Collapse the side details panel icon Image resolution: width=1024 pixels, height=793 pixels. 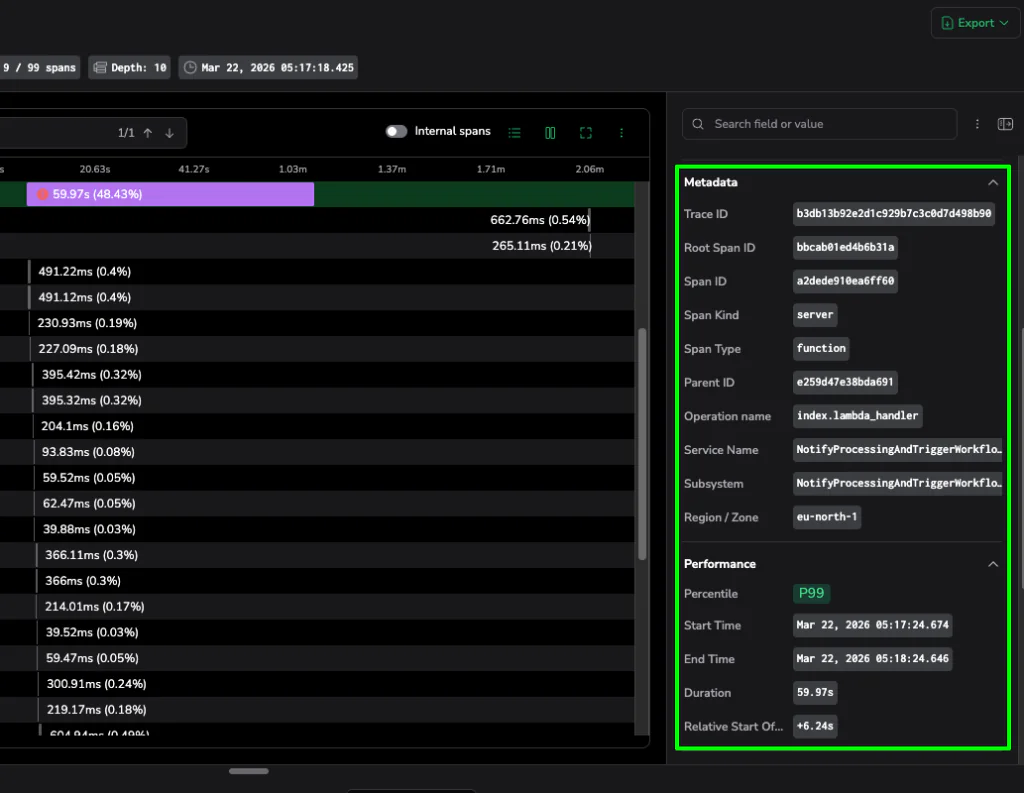[x=1005, y=124]
